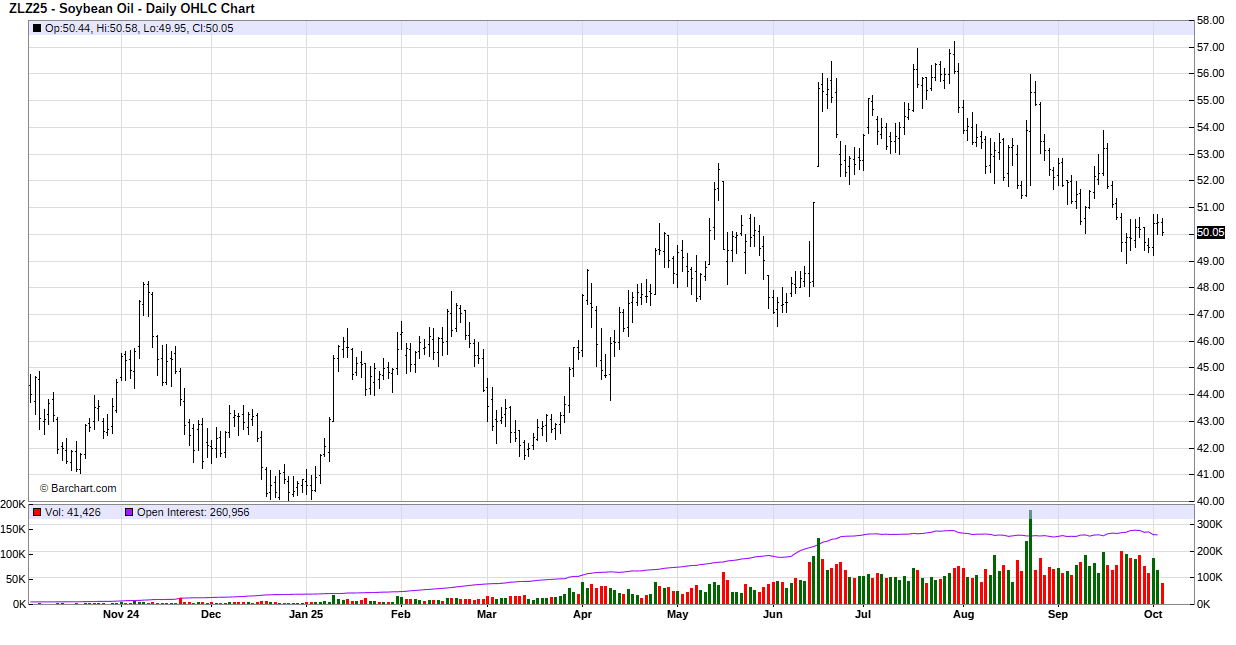Image resolution: width=1236 pixels, height=645 pixels.
Task: Click the © Barchart.com watermark text
Action: 78,488
